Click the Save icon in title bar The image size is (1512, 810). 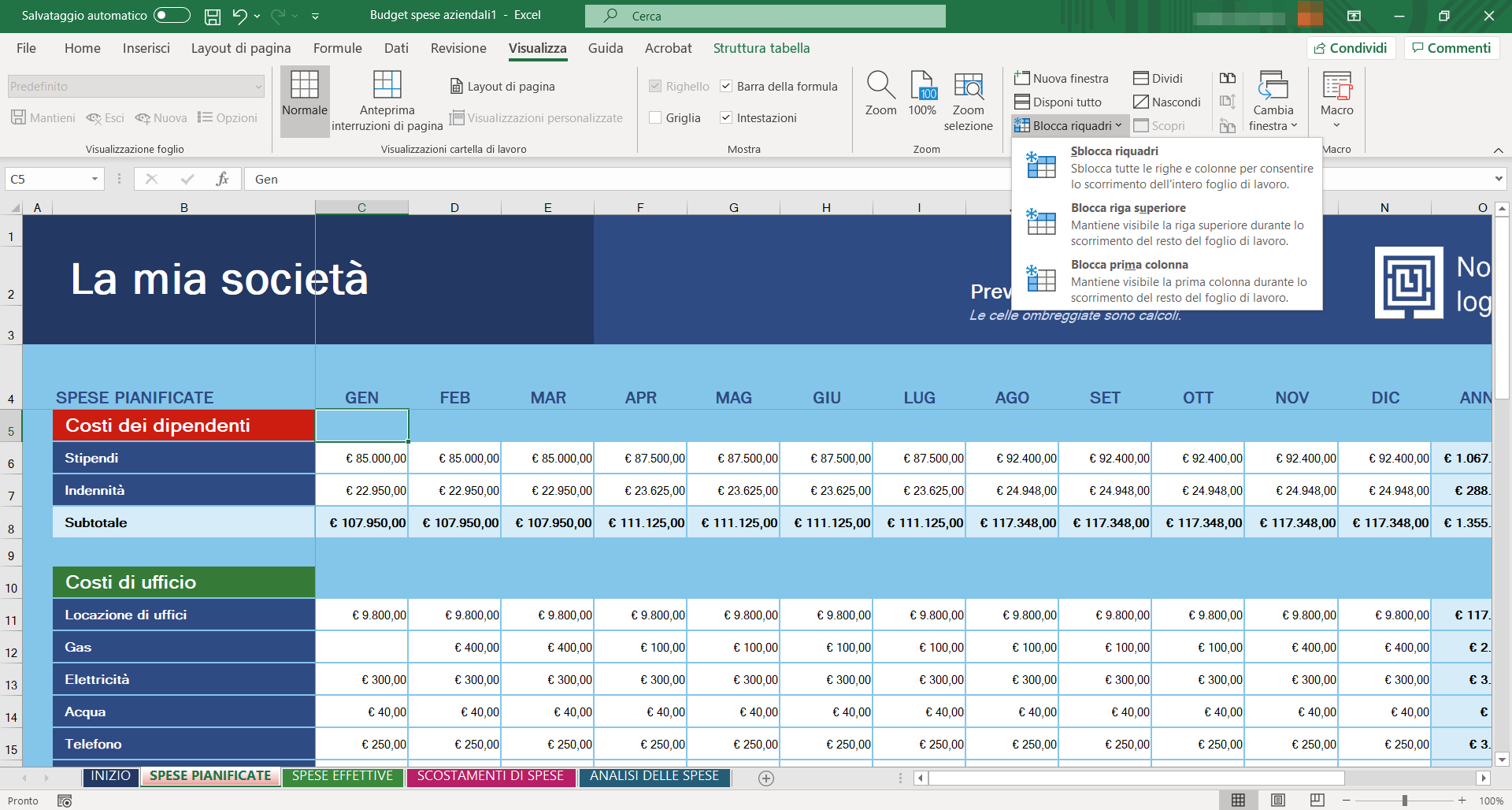(212, 16)
